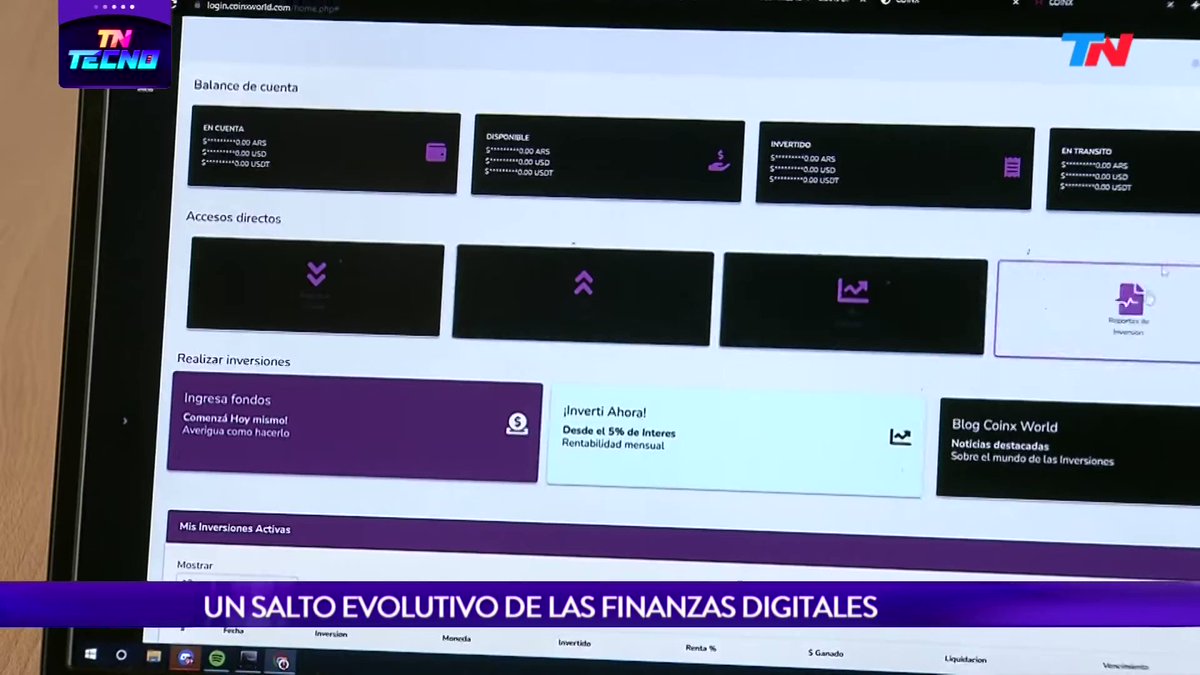The width and height of the screenshot is (1200, 675).
Task: Click the Accesos directos heading
Action: [233, 217]
